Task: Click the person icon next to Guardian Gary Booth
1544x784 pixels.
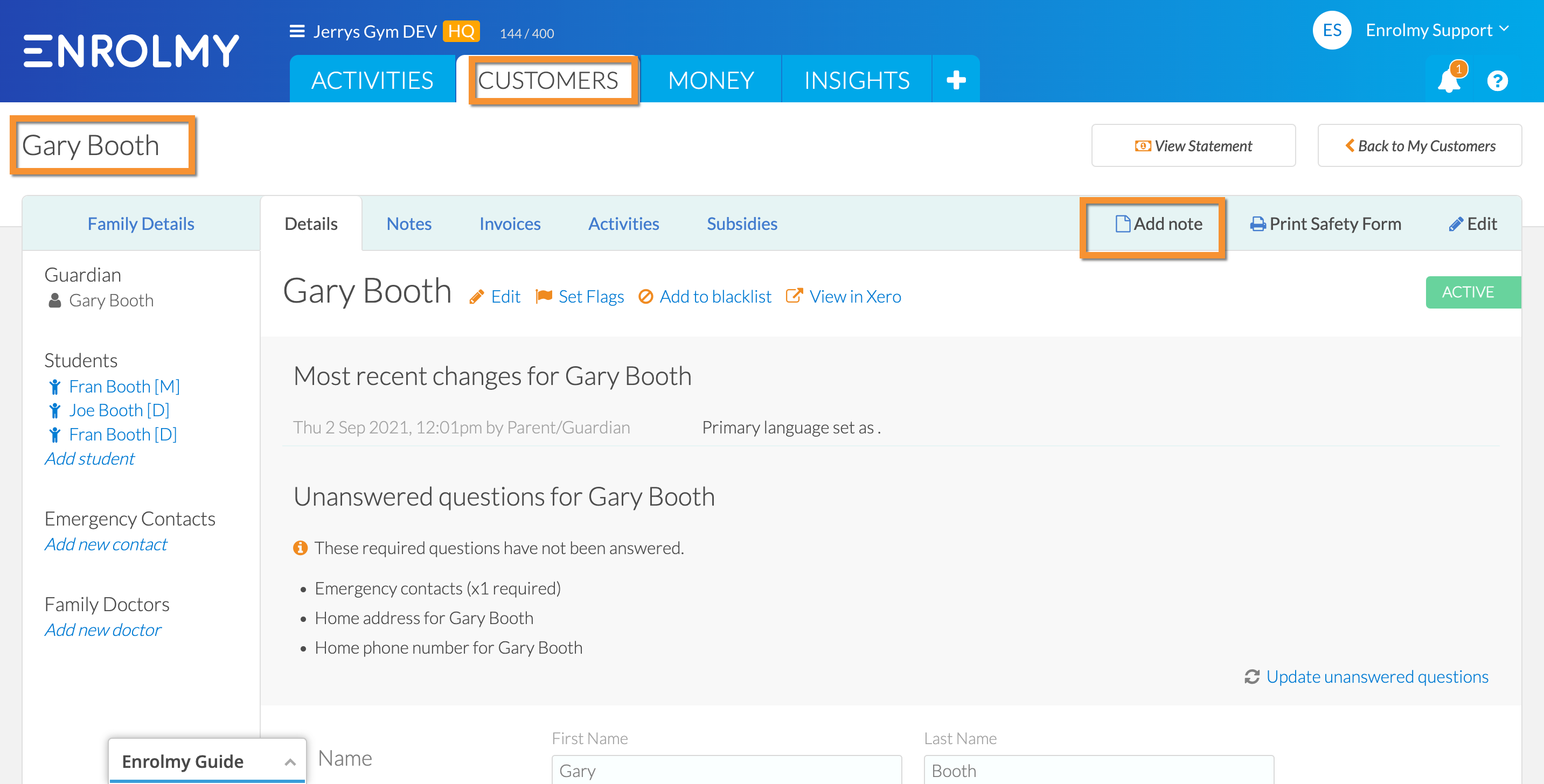Action: pyautogui.click(x=54, y=300)
